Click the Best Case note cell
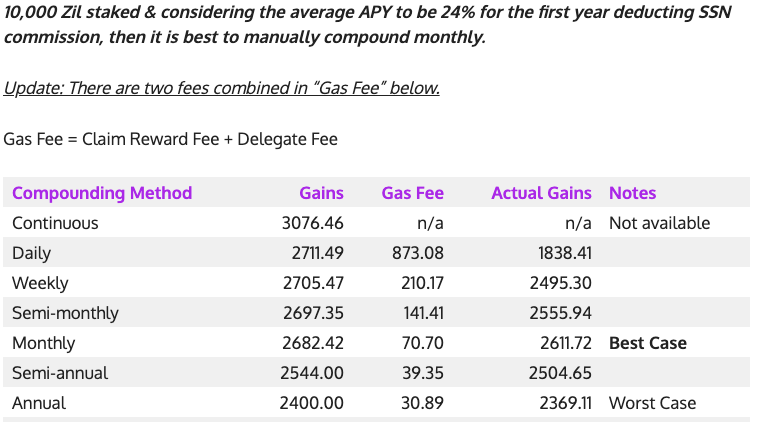Image resolution: width=761 pixels, height=430 pixels. (x=648, y=343)
